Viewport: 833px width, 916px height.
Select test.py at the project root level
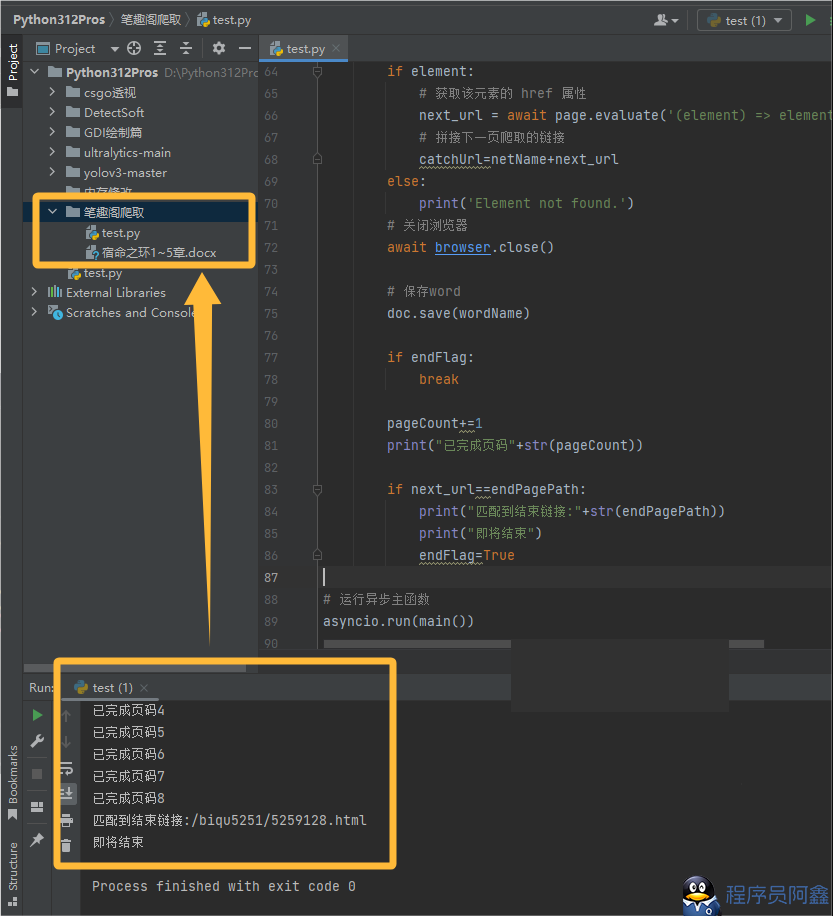(103, 273)
